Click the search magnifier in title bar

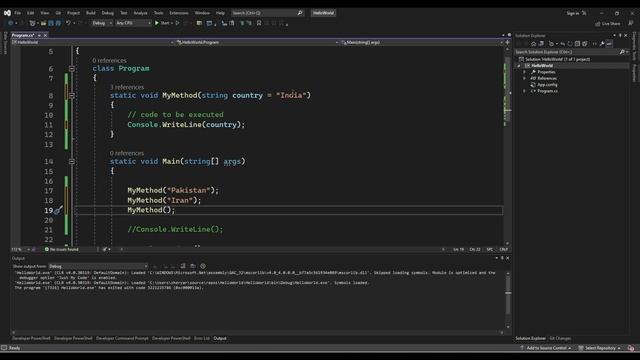(x=300, y=13)
